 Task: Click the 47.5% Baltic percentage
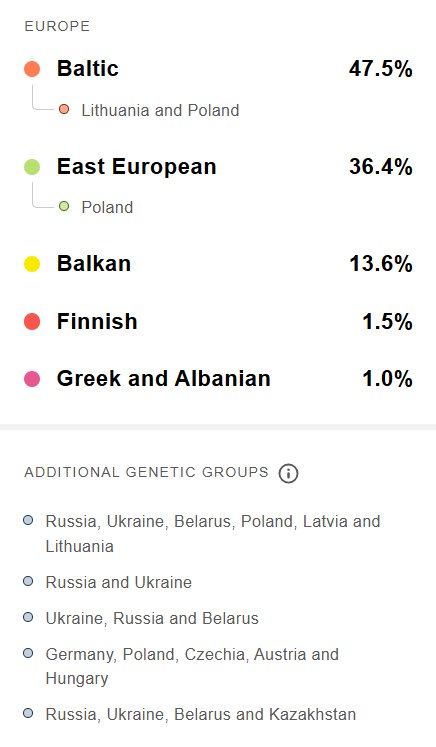(x=381, y=69)
